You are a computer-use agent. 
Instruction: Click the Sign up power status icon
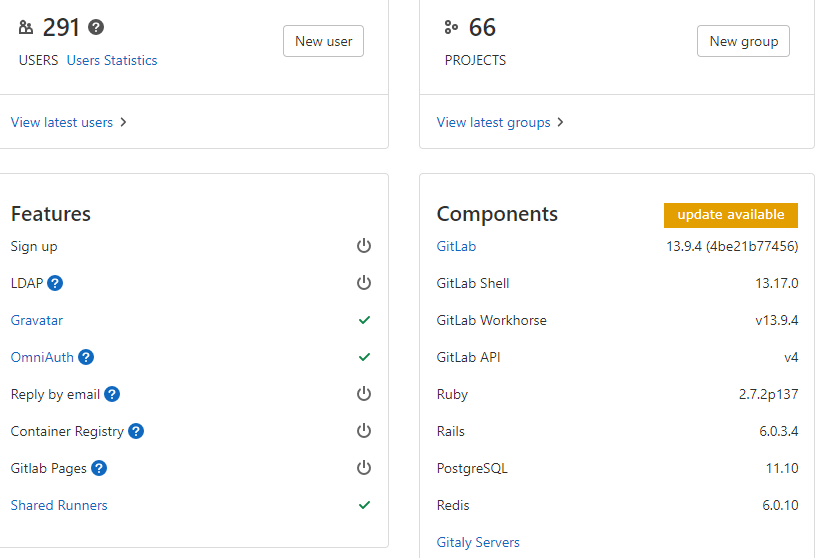click(364, 246)
